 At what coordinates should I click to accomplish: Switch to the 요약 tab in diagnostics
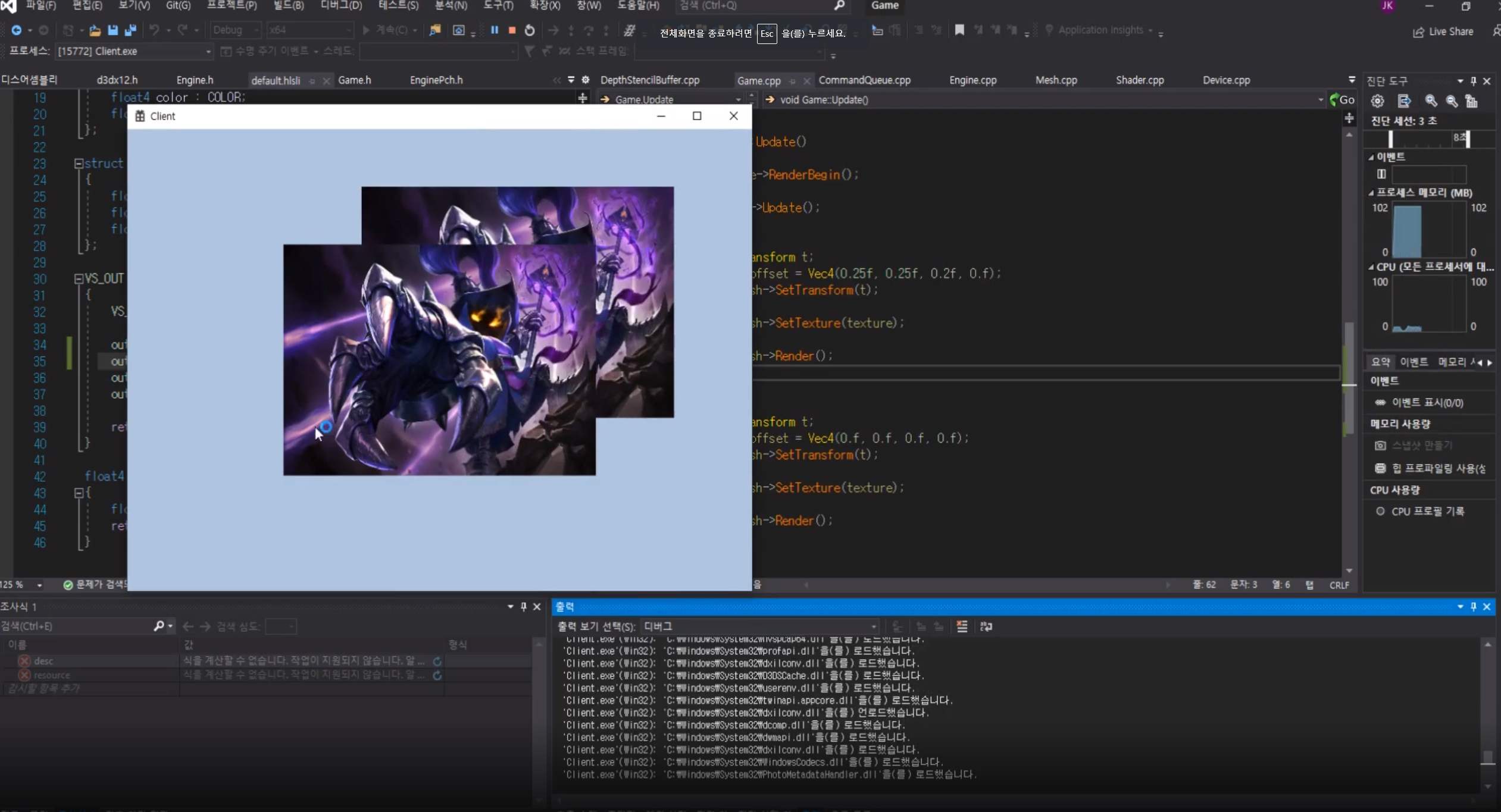click(x=1380, y=362)
